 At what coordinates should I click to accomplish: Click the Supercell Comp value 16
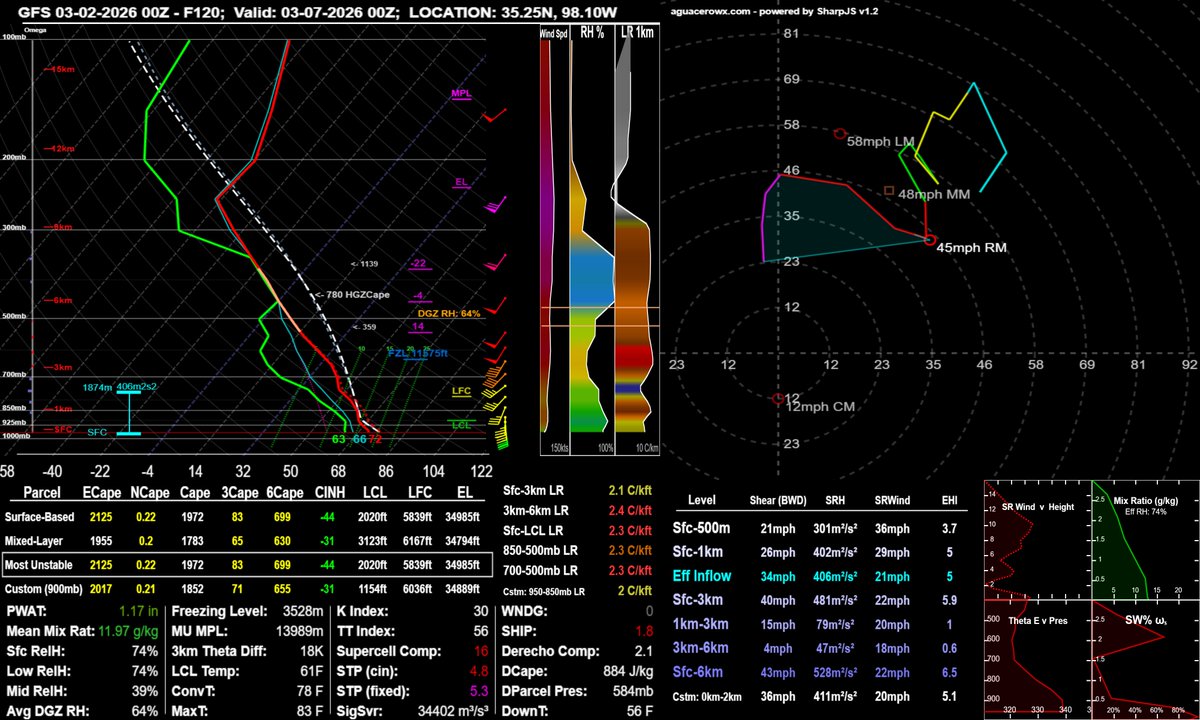click(x=482, y=650)
